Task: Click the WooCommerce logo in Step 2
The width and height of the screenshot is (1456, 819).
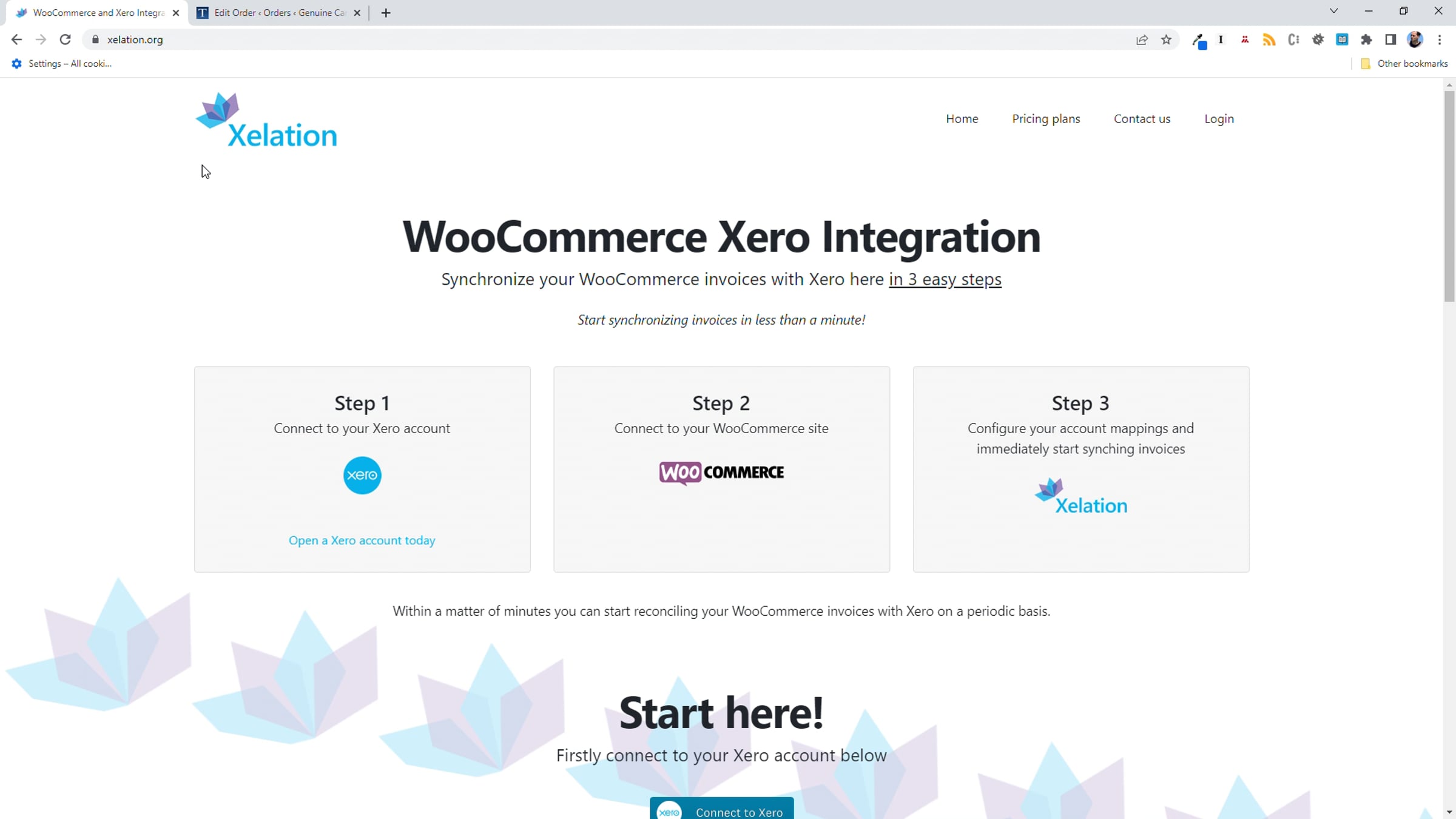Action: pos(721,473)
